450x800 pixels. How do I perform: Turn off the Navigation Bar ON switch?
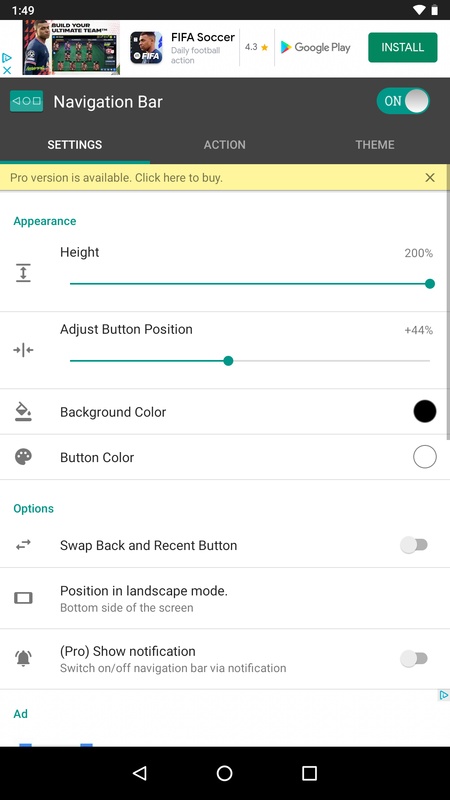click(403, 101)
